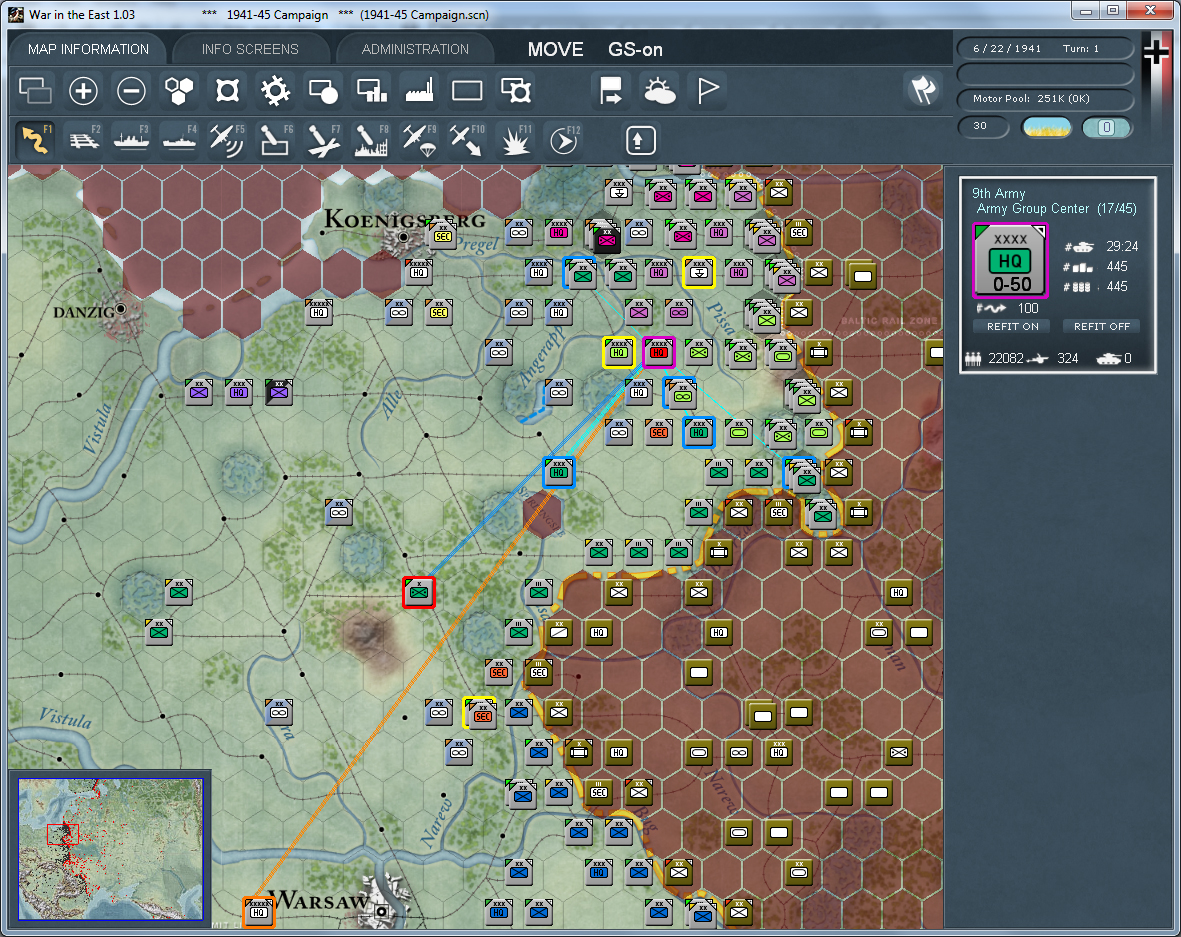Click the REFIT ON button
1181x937 pixels.
pos(1012,326)
